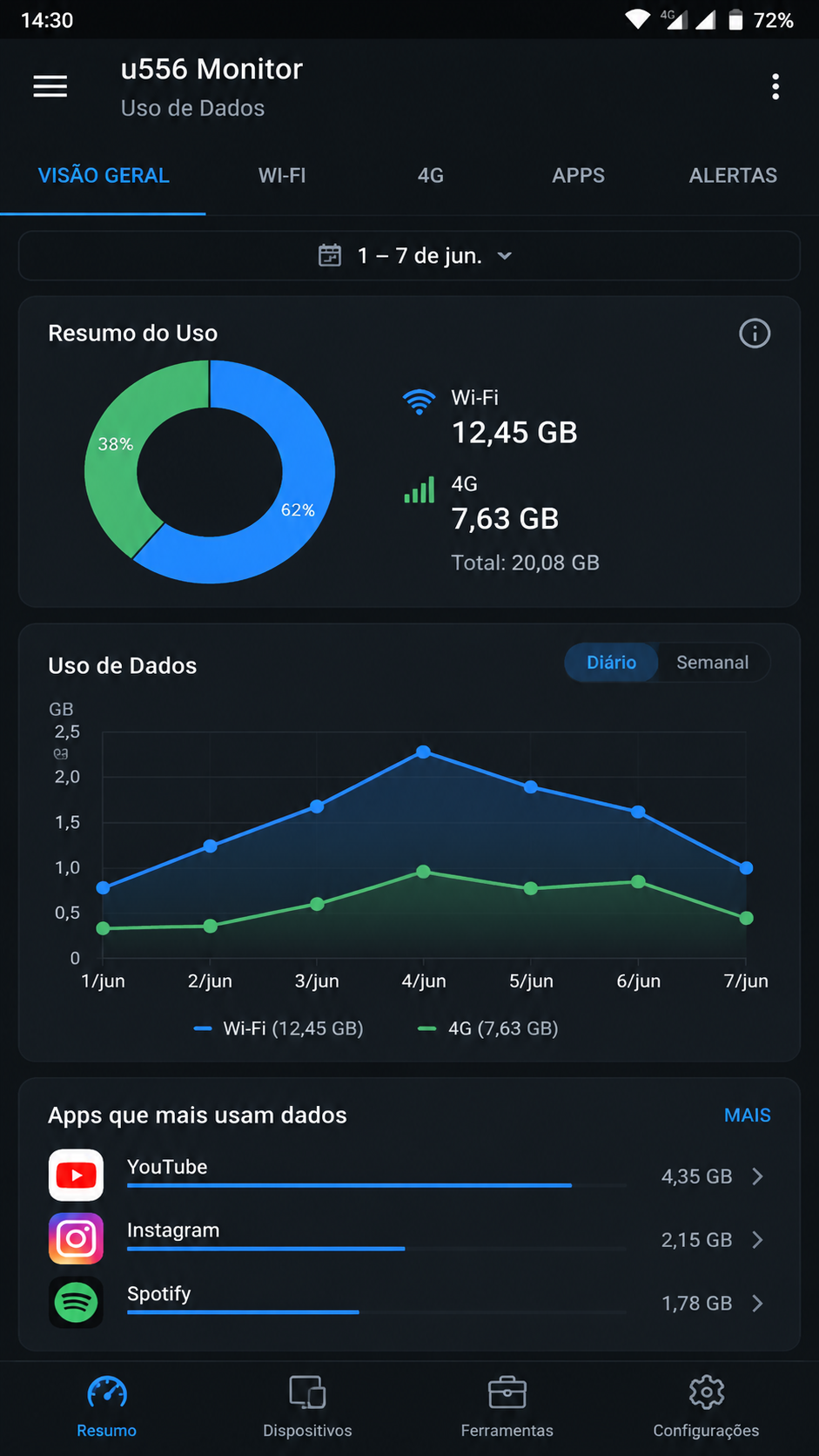Toggle Wi-Fi series in chart legend

279,1028
